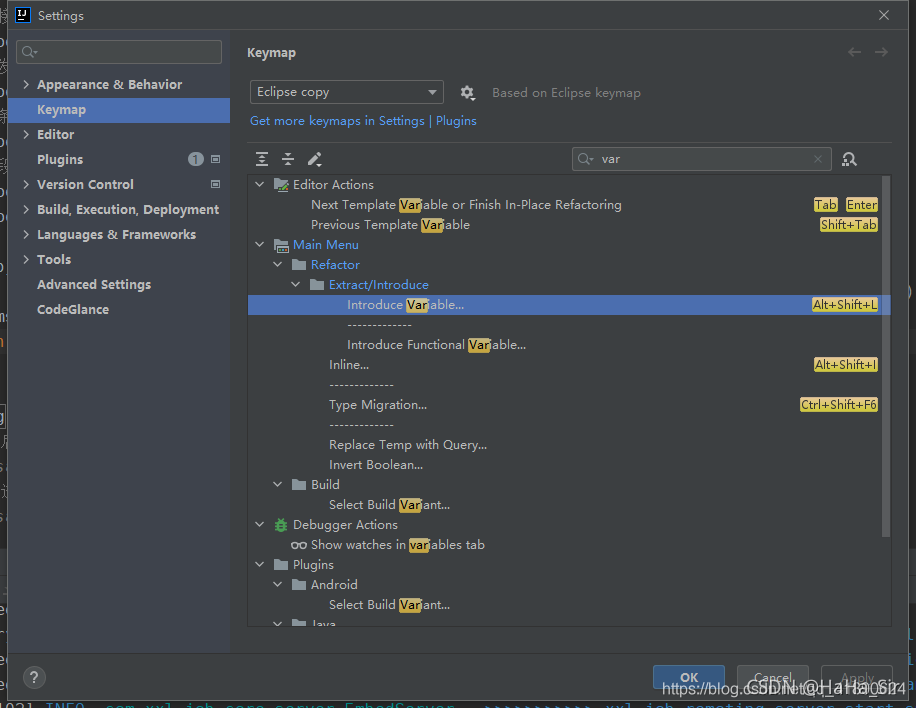
Task: Click the back navigation arrow
Action: pyautogui.click(x=855, y=53)
